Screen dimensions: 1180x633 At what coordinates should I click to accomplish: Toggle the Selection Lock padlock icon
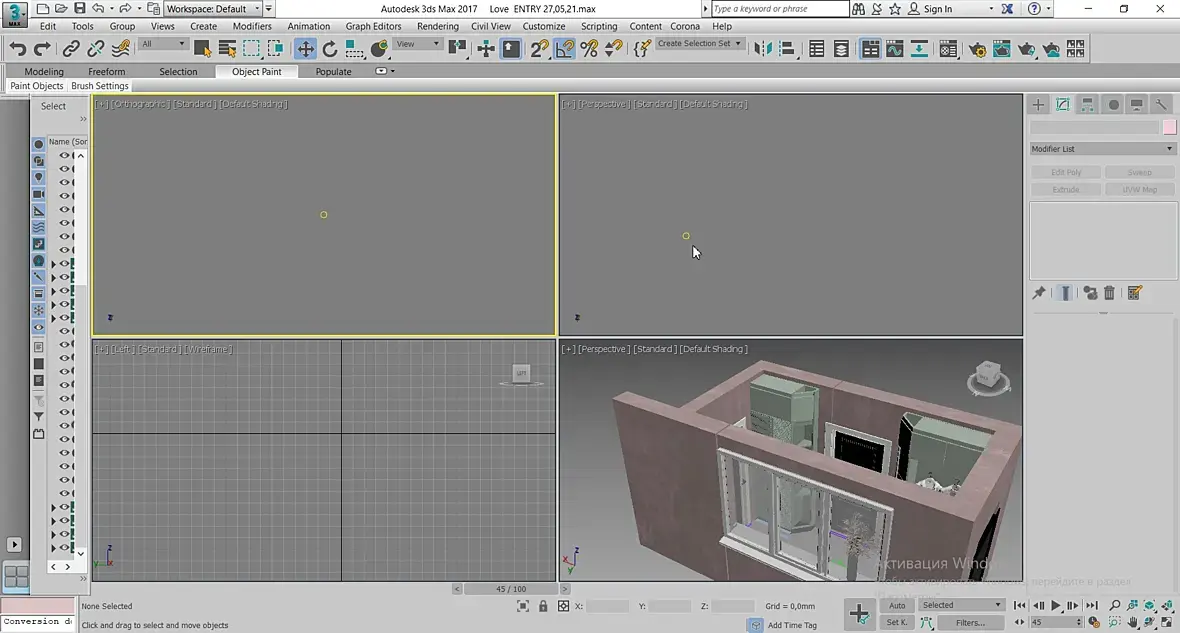tap(543, 606)
